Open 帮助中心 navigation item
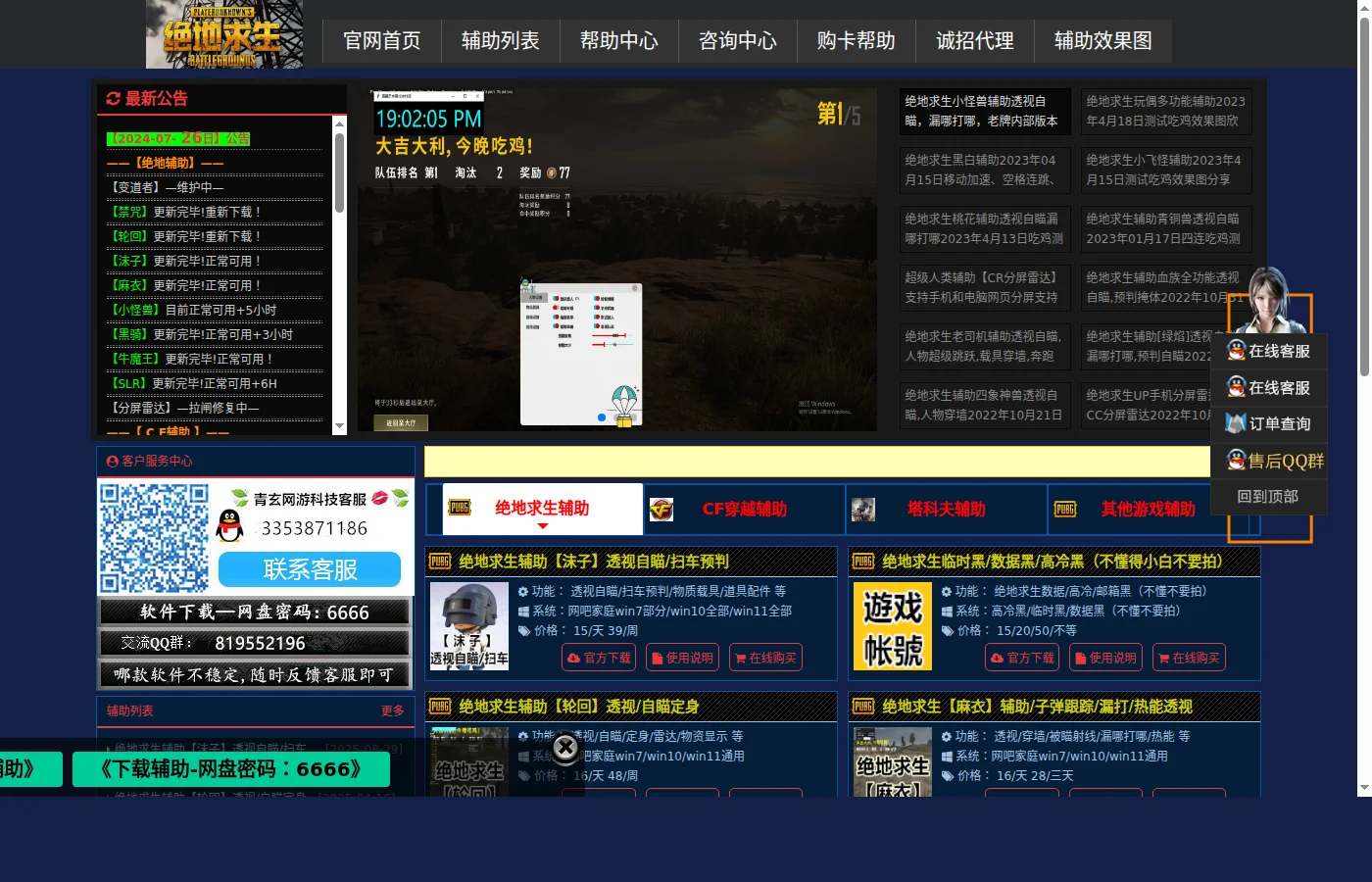 point(619,41)
